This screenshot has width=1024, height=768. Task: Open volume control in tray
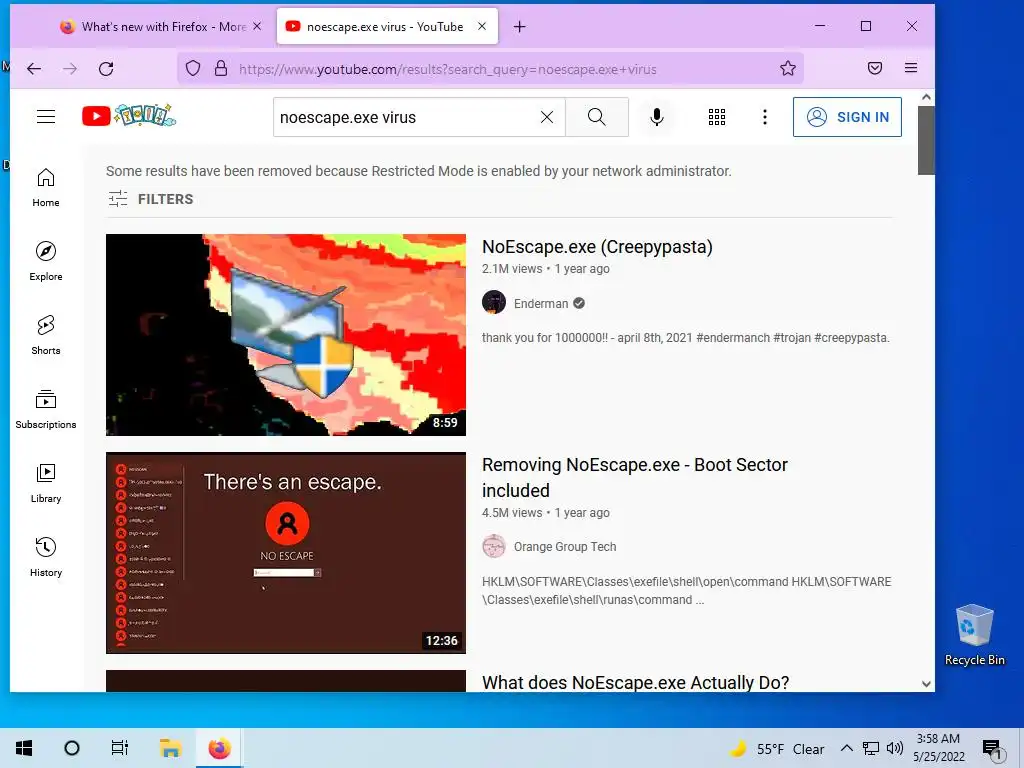895,748
